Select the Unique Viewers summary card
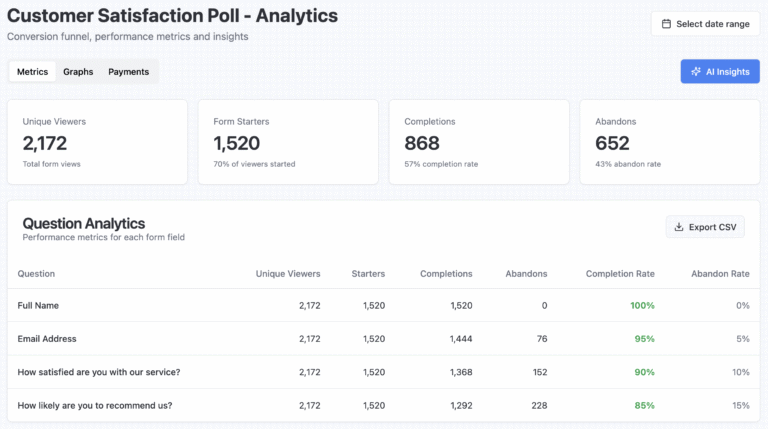 coord(97,141)
